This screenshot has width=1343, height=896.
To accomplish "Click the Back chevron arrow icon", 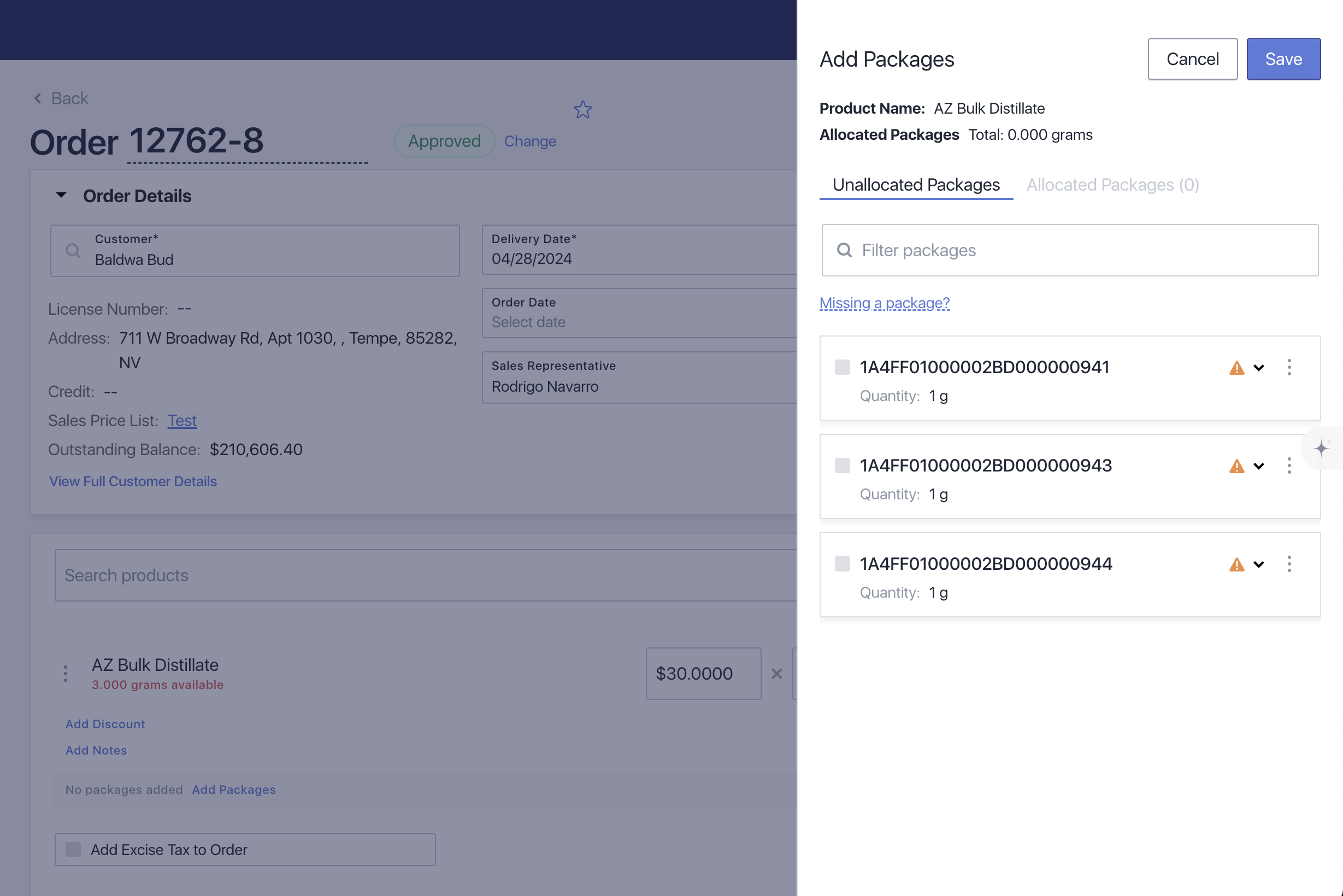I will 38,98.
